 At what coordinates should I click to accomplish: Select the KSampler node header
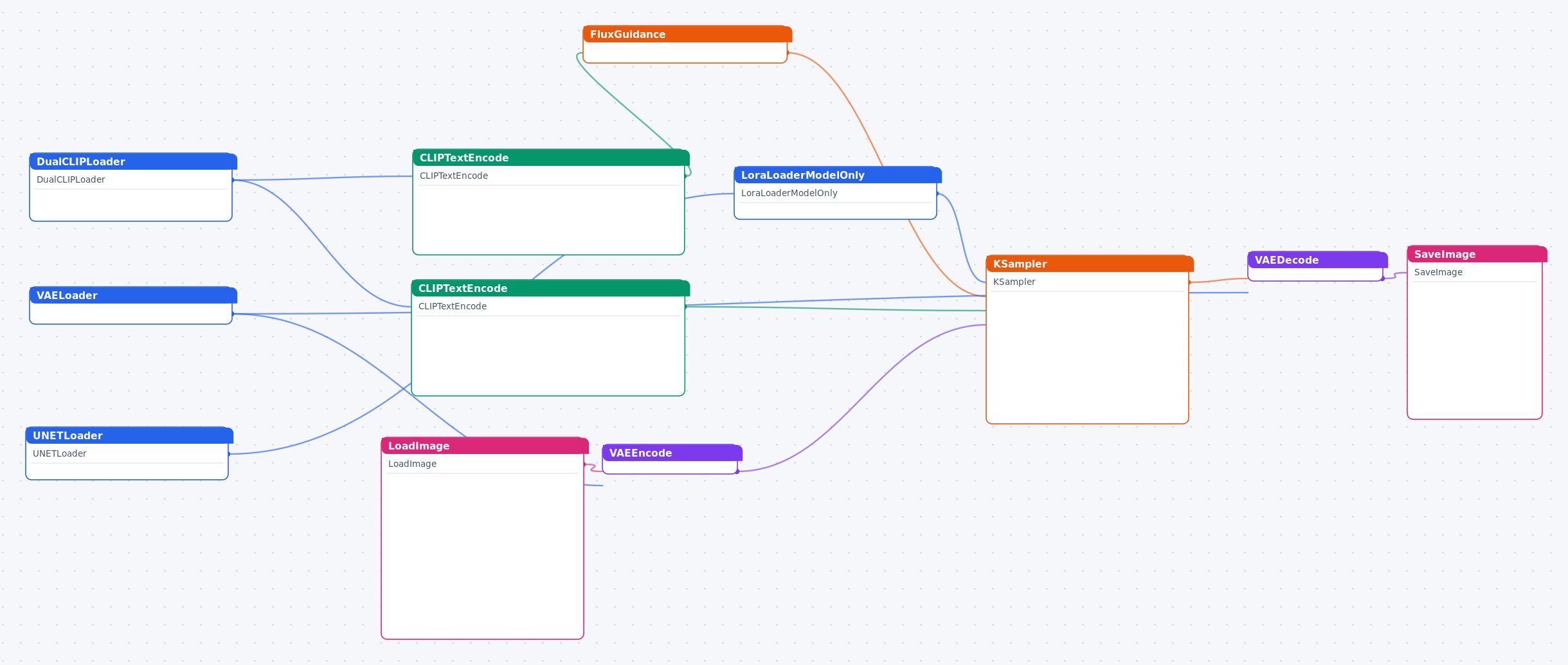[x=1090, y=264]
